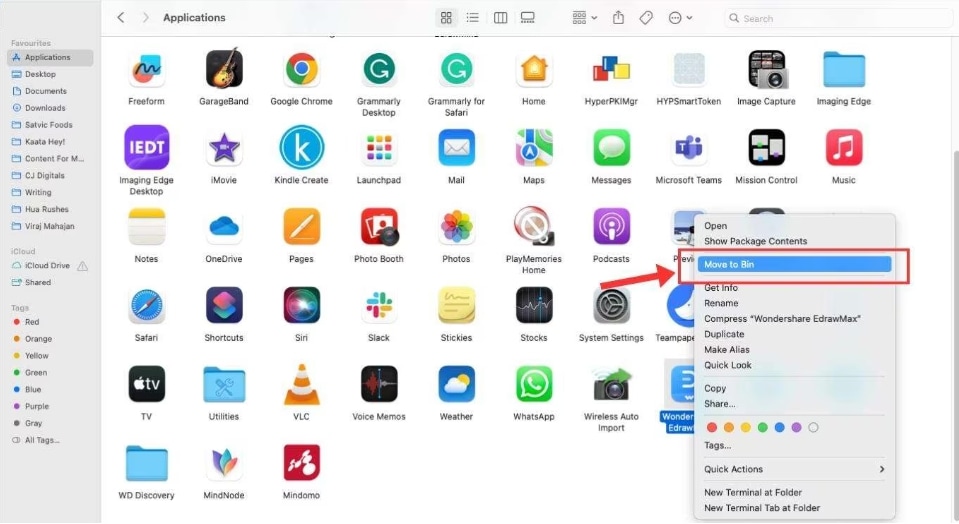The height and width of the screenshot is (524, 959).
Task: Select Rename in the context menu
Action: pyautogui.click(x=721, y=303)
